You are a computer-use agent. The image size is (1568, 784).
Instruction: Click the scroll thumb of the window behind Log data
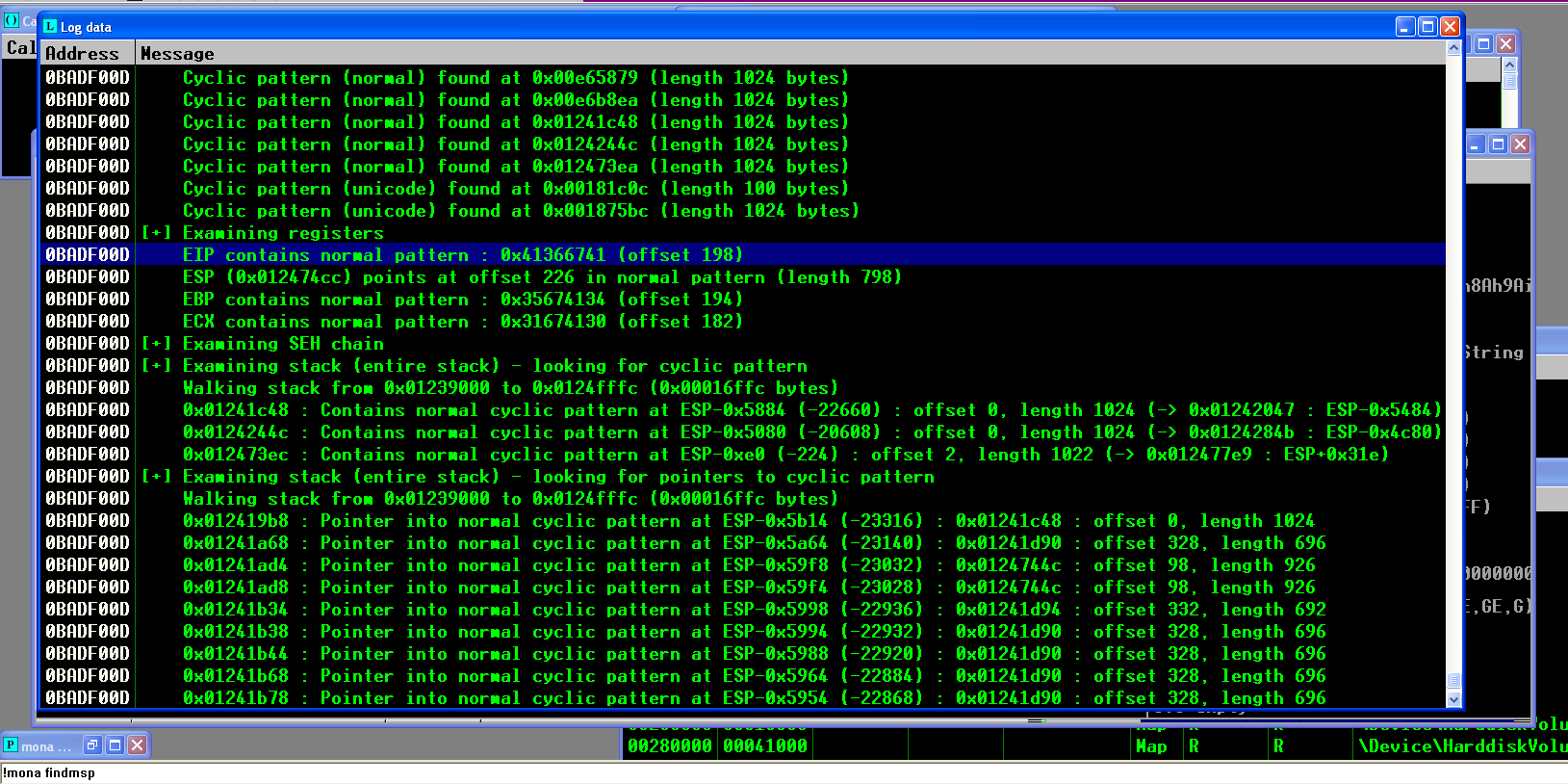(1509, 82)
